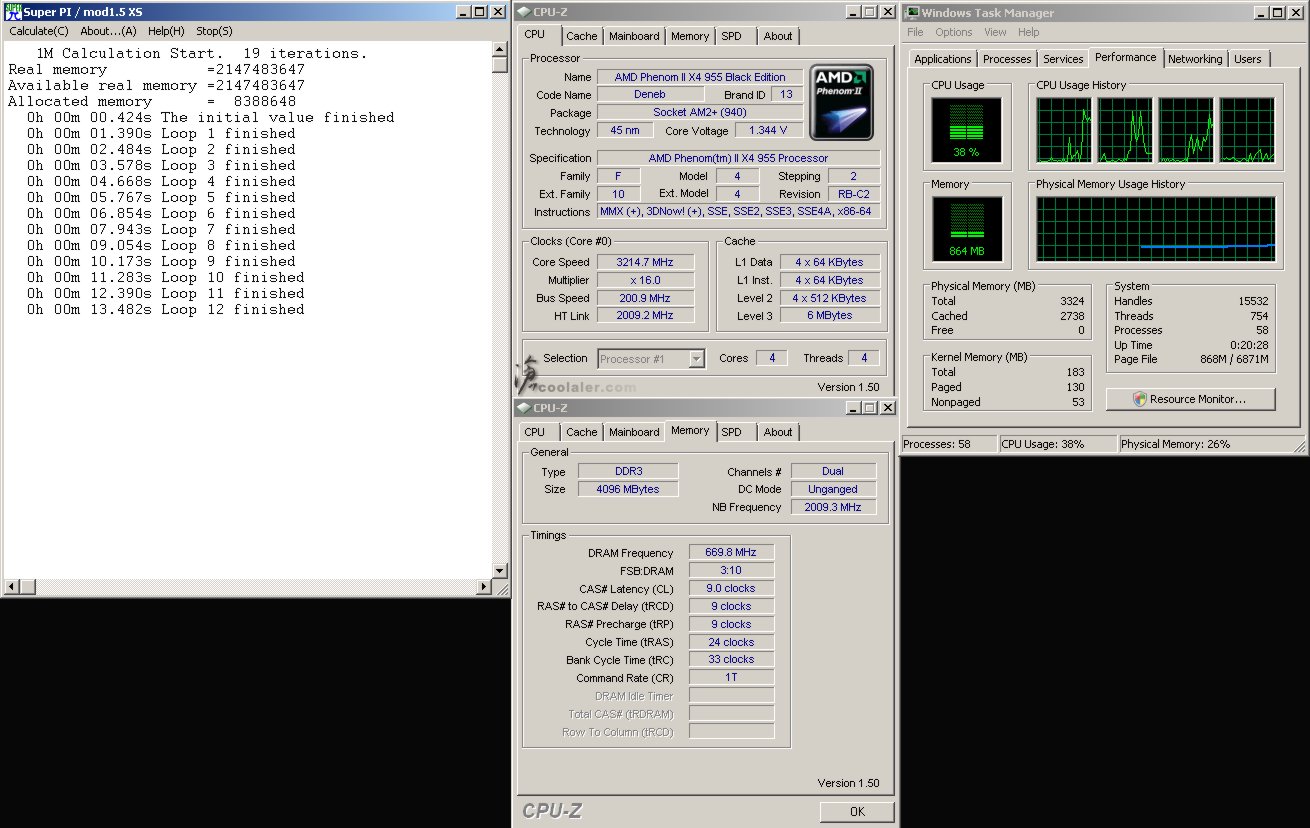
Task: Click Bank Cycle Time value 33 clocks
Action: pyautogui.click(x=731, y=660)
